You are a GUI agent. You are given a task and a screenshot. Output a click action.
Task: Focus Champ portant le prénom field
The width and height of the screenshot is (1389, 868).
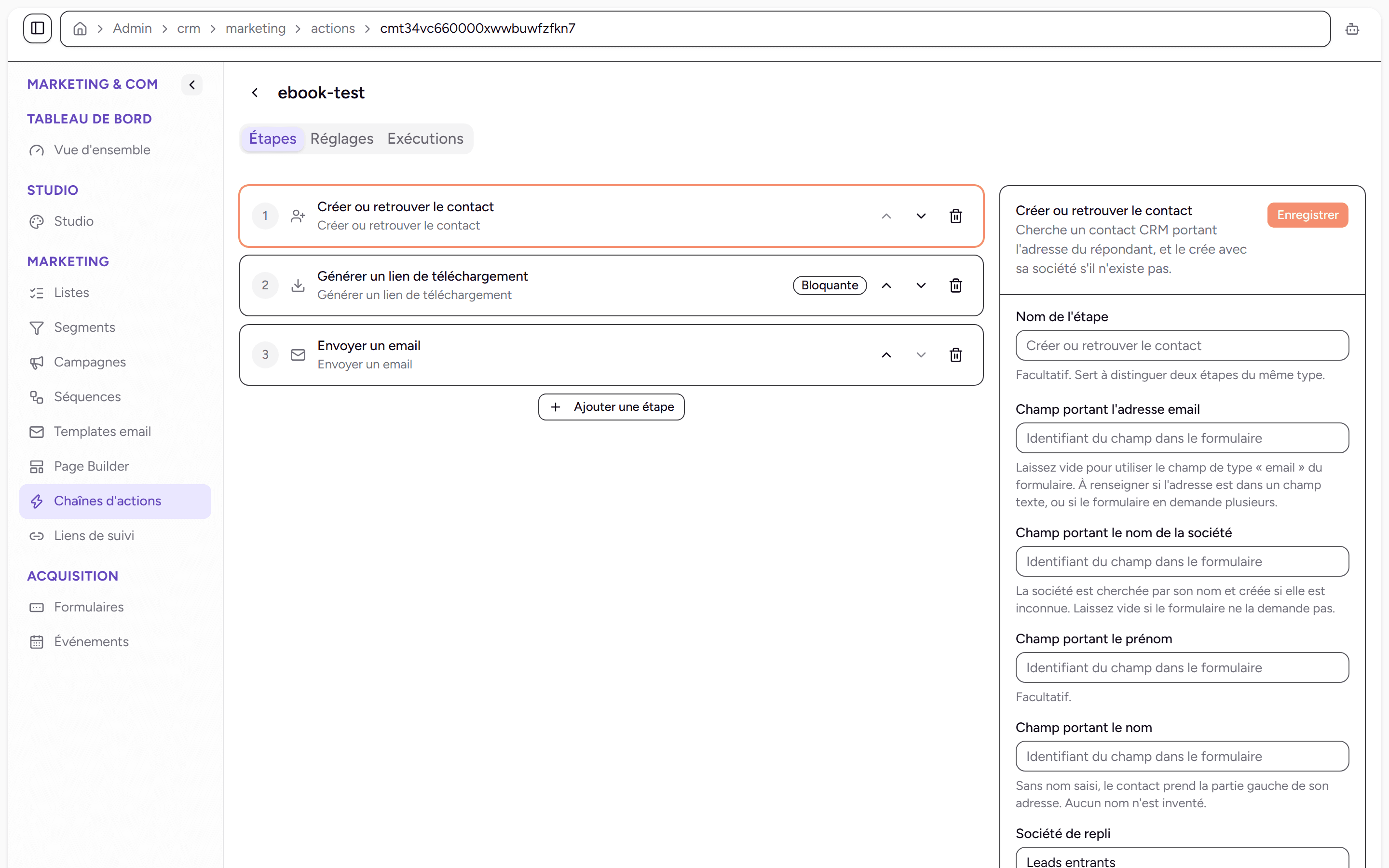pyautogui.click(x=1182, y=668)
